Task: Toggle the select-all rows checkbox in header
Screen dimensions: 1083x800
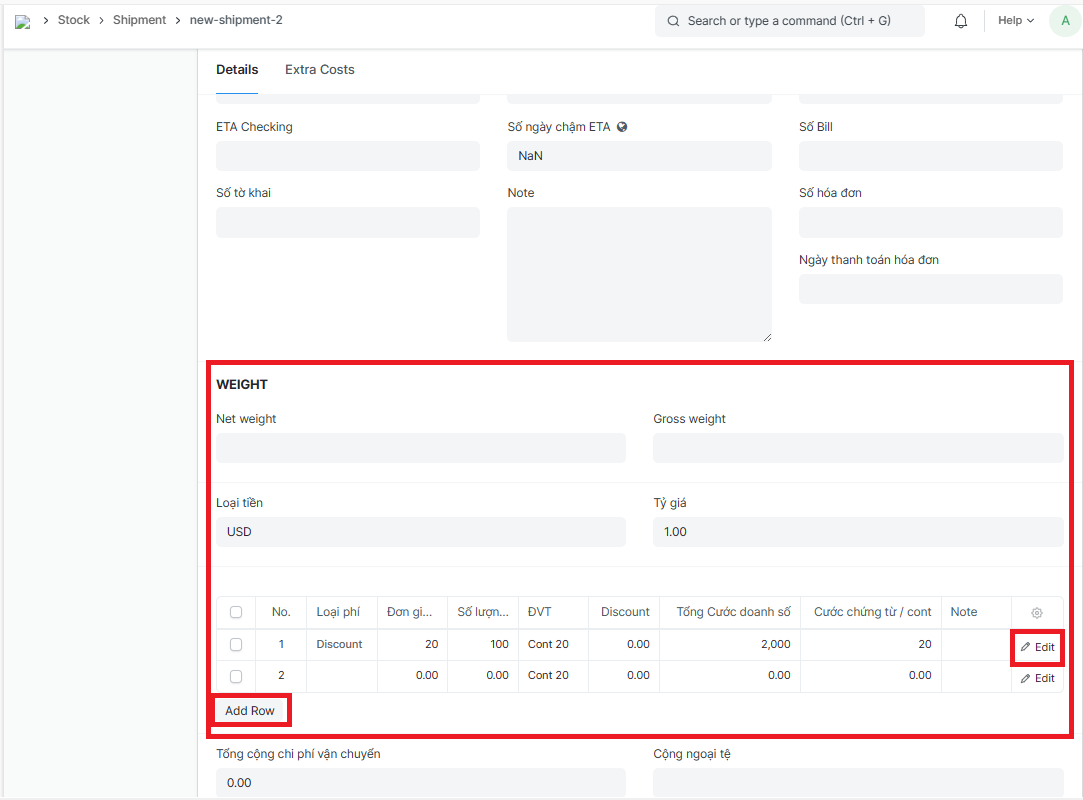Action: click(236, 612)
